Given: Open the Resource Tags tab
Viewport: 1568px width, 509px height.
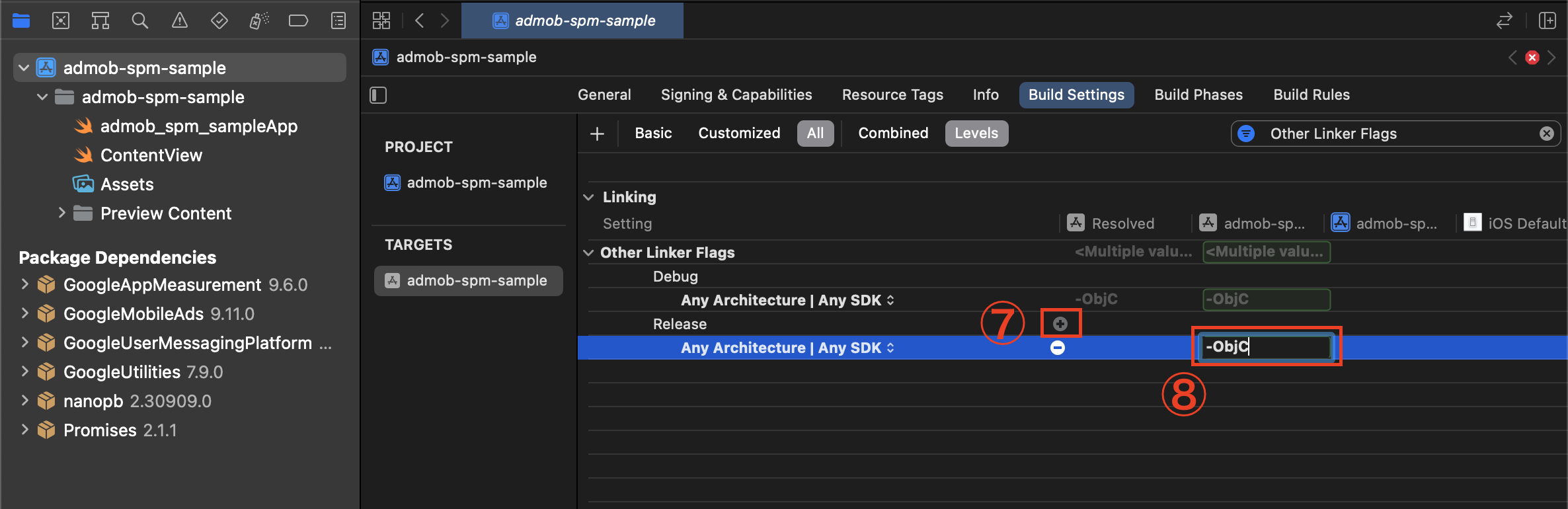Looking at the screenshot, I should [x=892, y=95].
